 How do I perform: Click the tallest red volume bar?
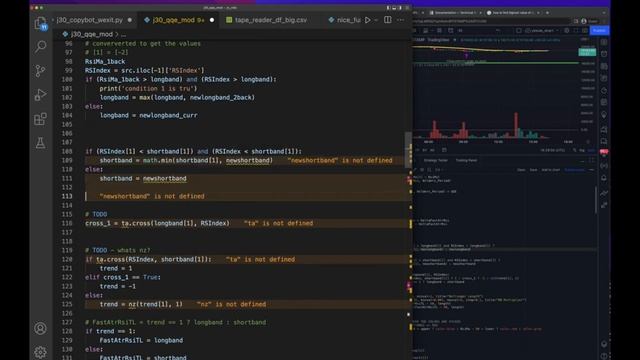[x=516, y=125]
